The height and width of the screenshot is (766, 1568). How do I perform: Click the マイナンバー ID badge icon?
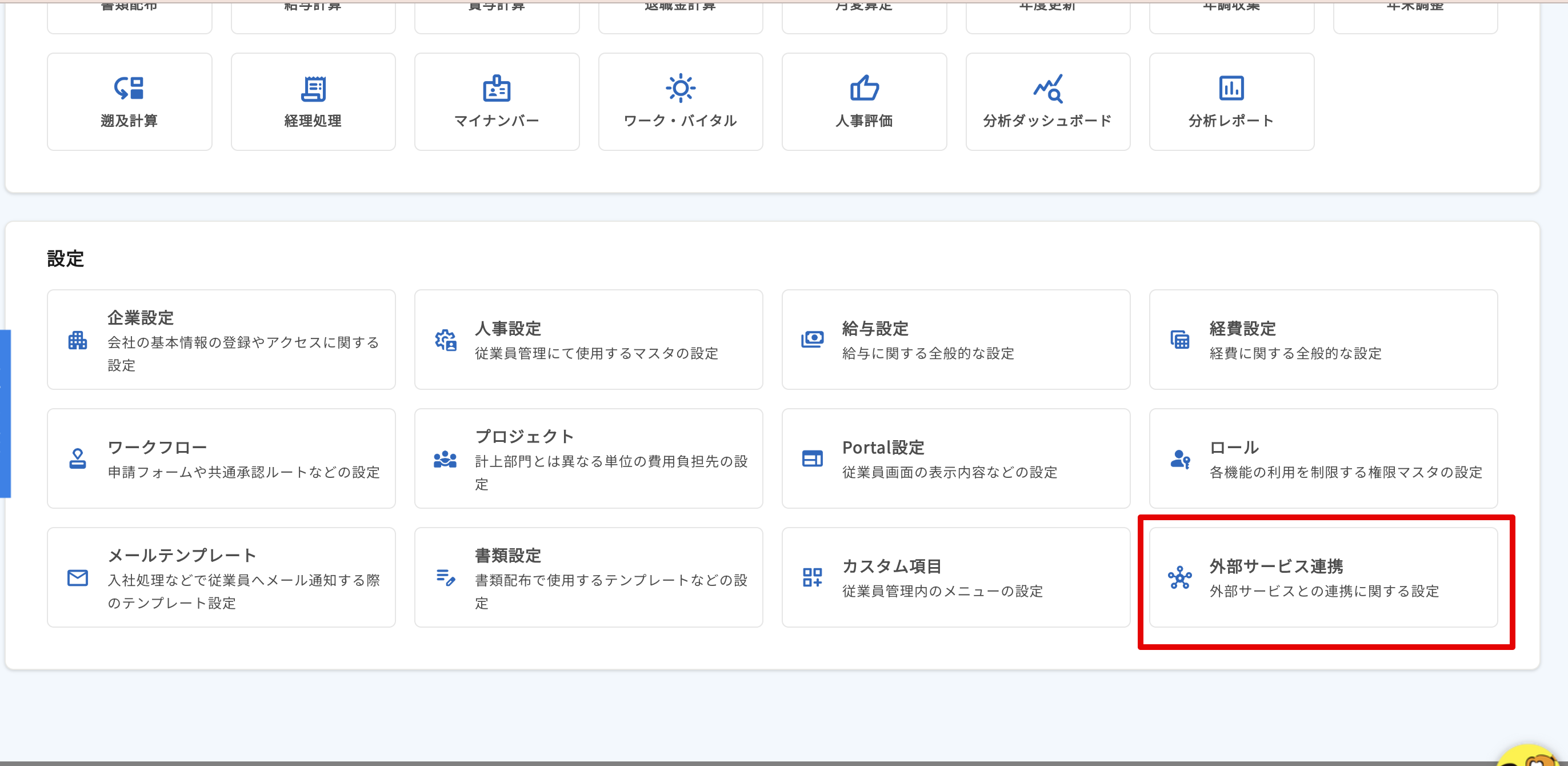496,88
